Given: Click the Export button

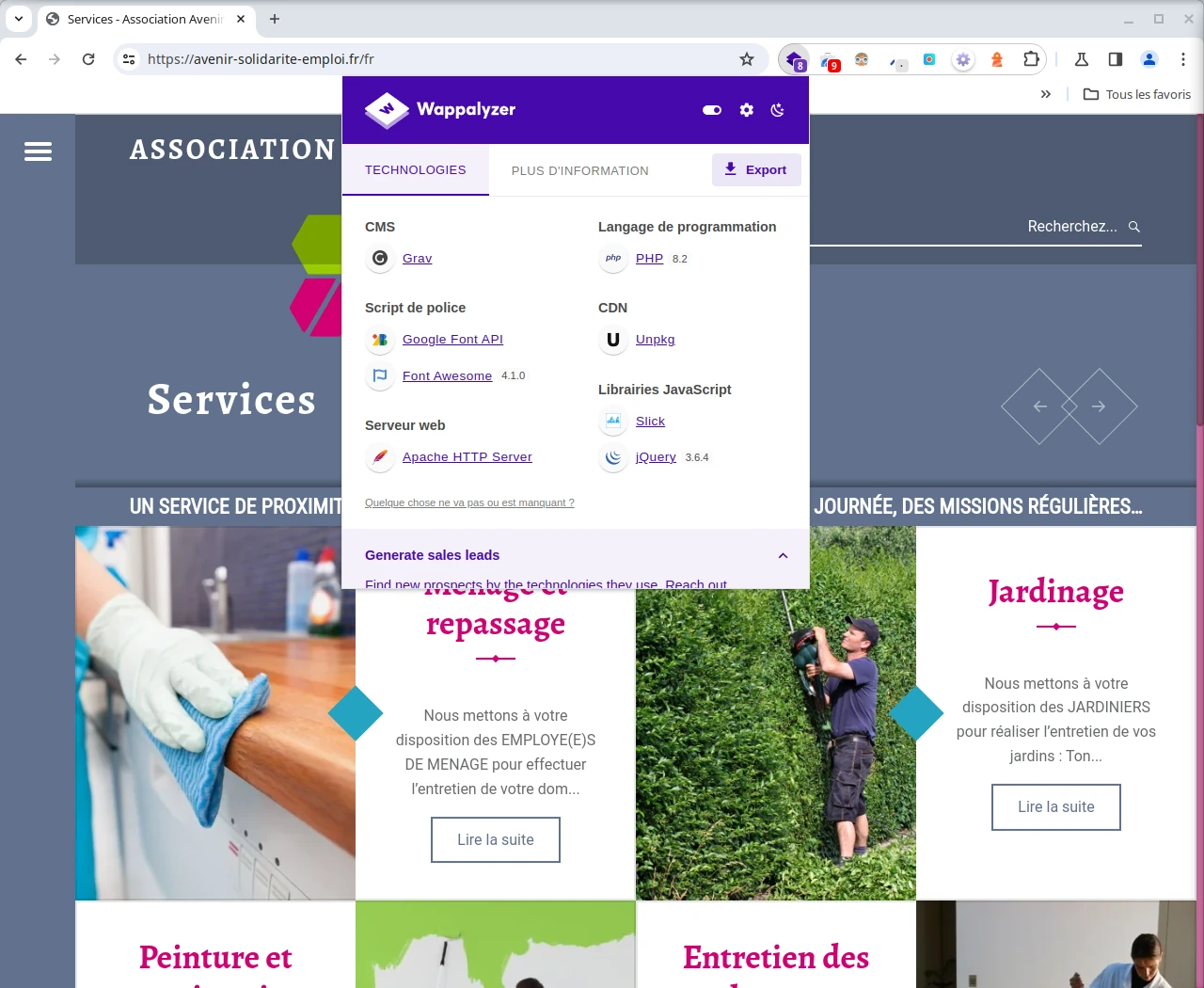Looking at the screenshot, I should pos(756,169).
